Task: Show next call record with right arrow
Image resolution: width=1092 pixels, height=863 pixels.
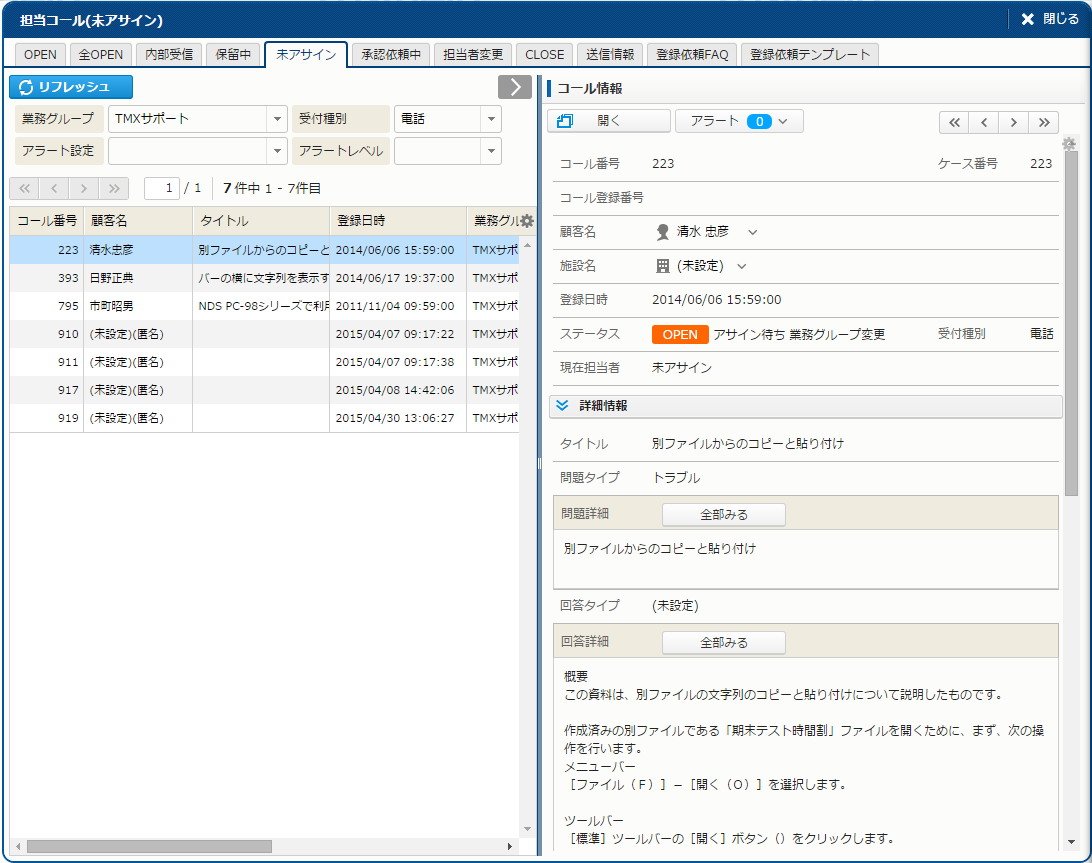Action: tap(1014, 122)
